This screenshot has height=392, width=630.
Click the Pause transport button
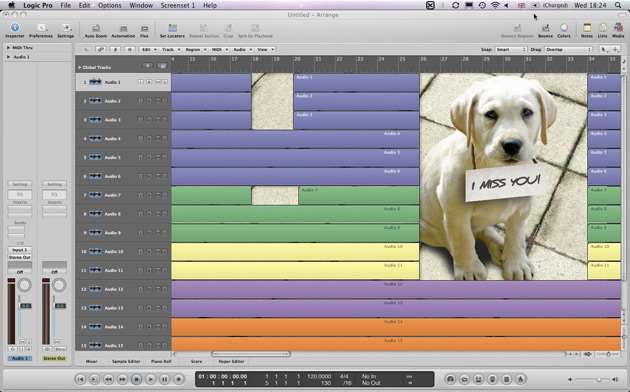165,379
